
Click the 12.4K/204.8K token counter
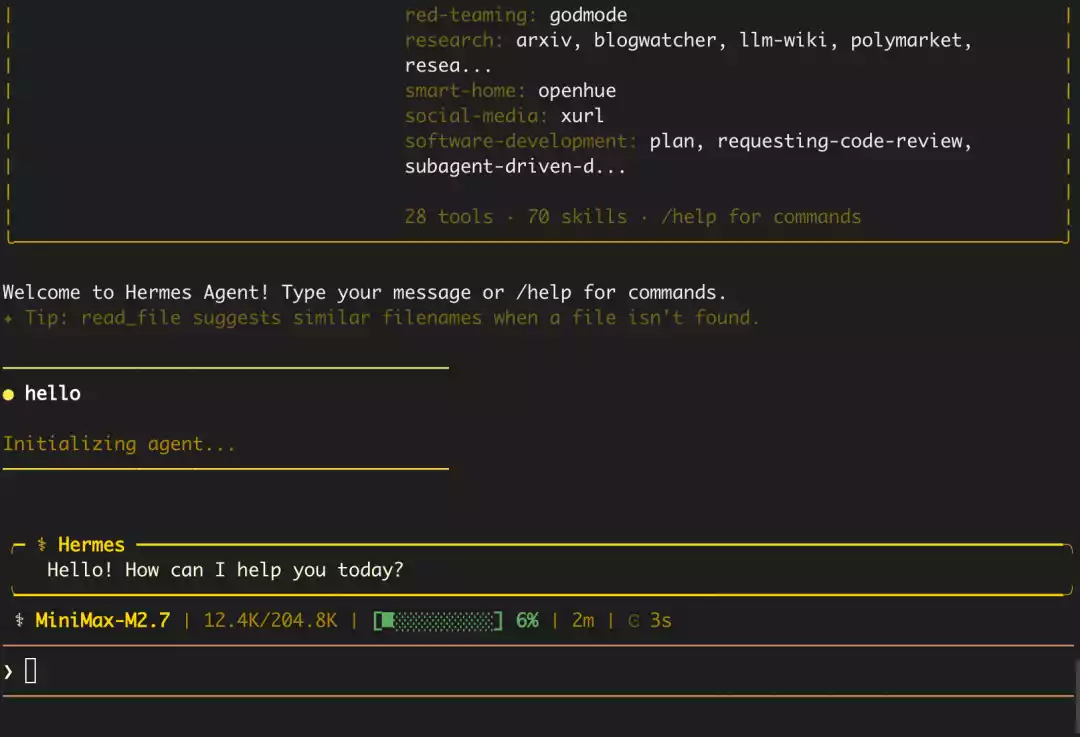coord(270,620)
